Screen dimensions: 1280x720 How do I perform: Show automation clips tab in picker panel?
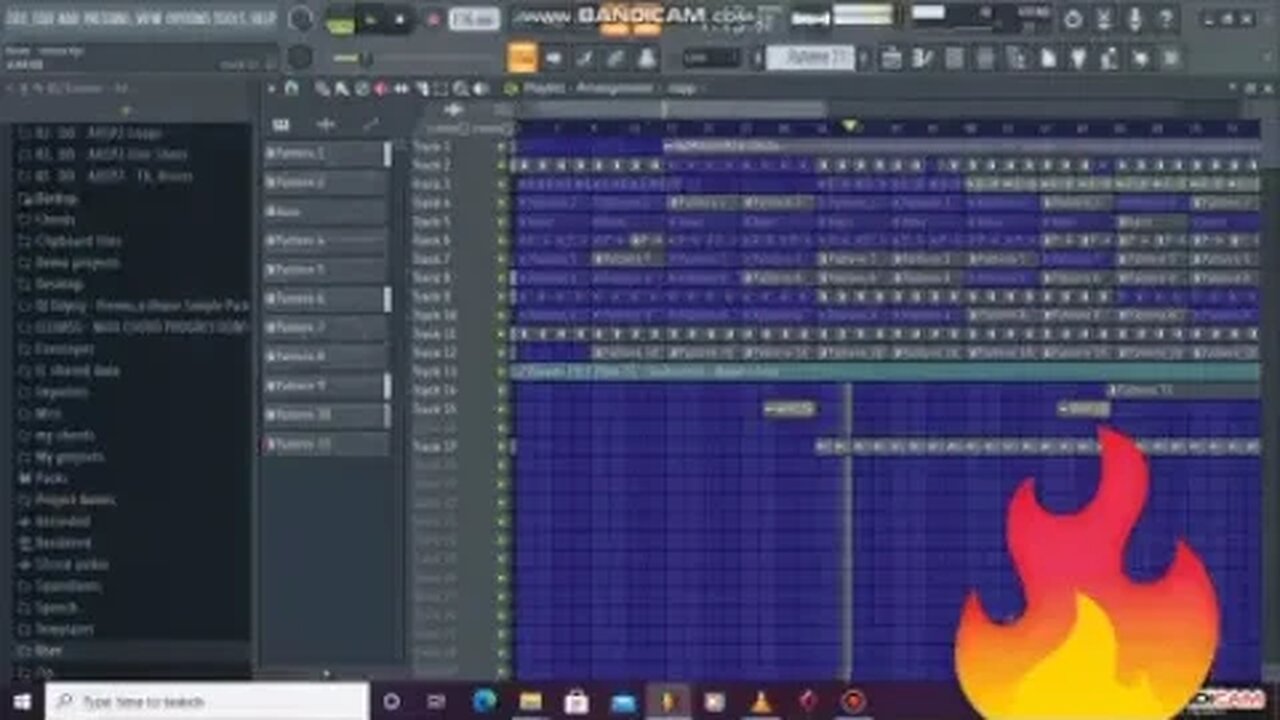pos(371,124)
